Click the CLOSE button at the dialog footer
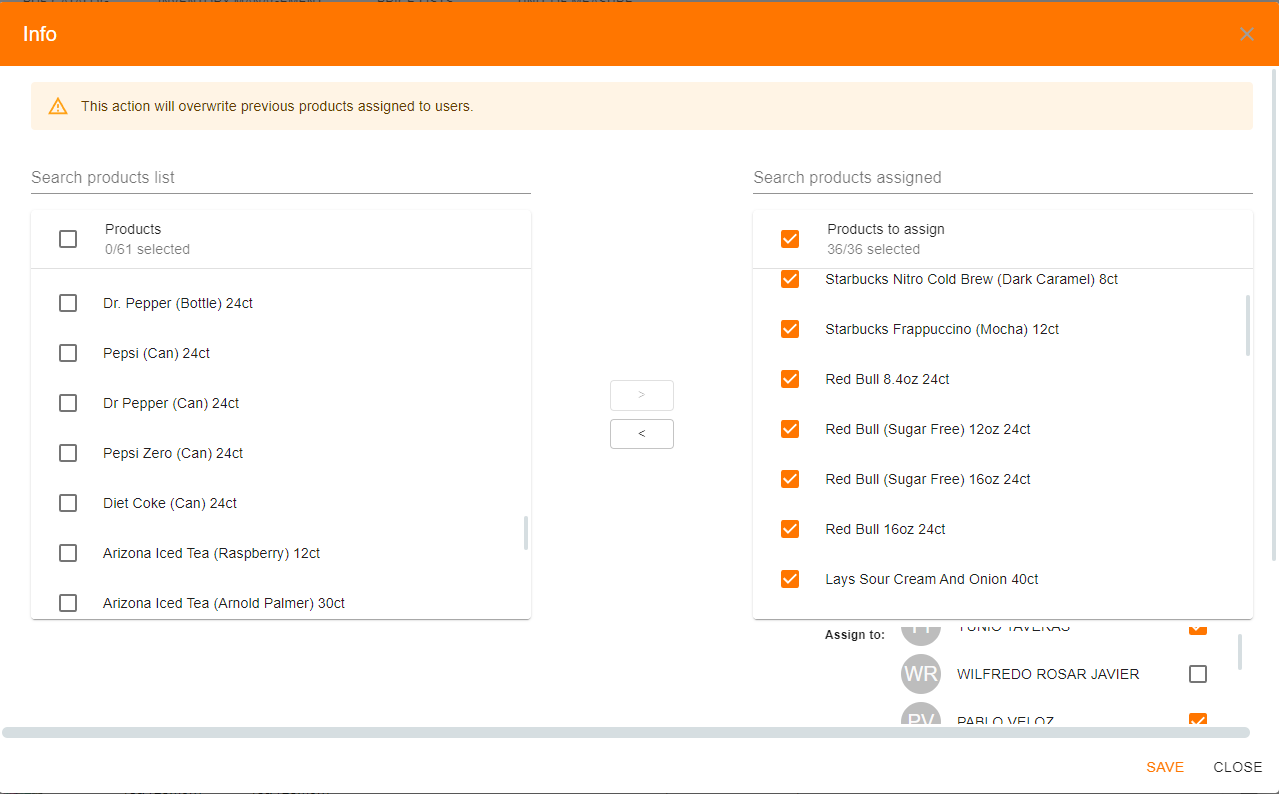This screenshot has height=794, width=1279. point(1238,767)
